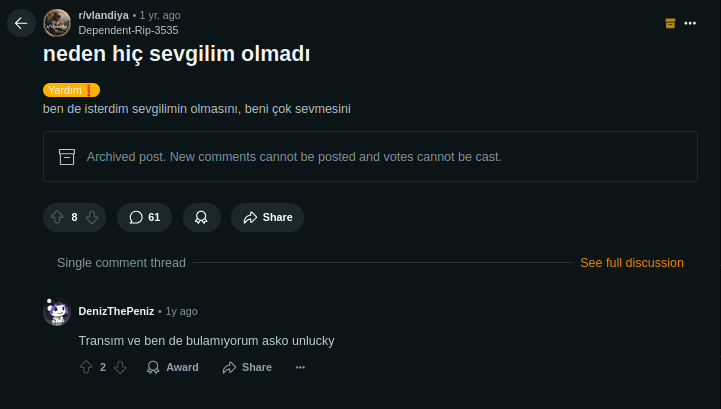
Task: Open the post's three-dot options menu
Action: (x=690, y=23)
